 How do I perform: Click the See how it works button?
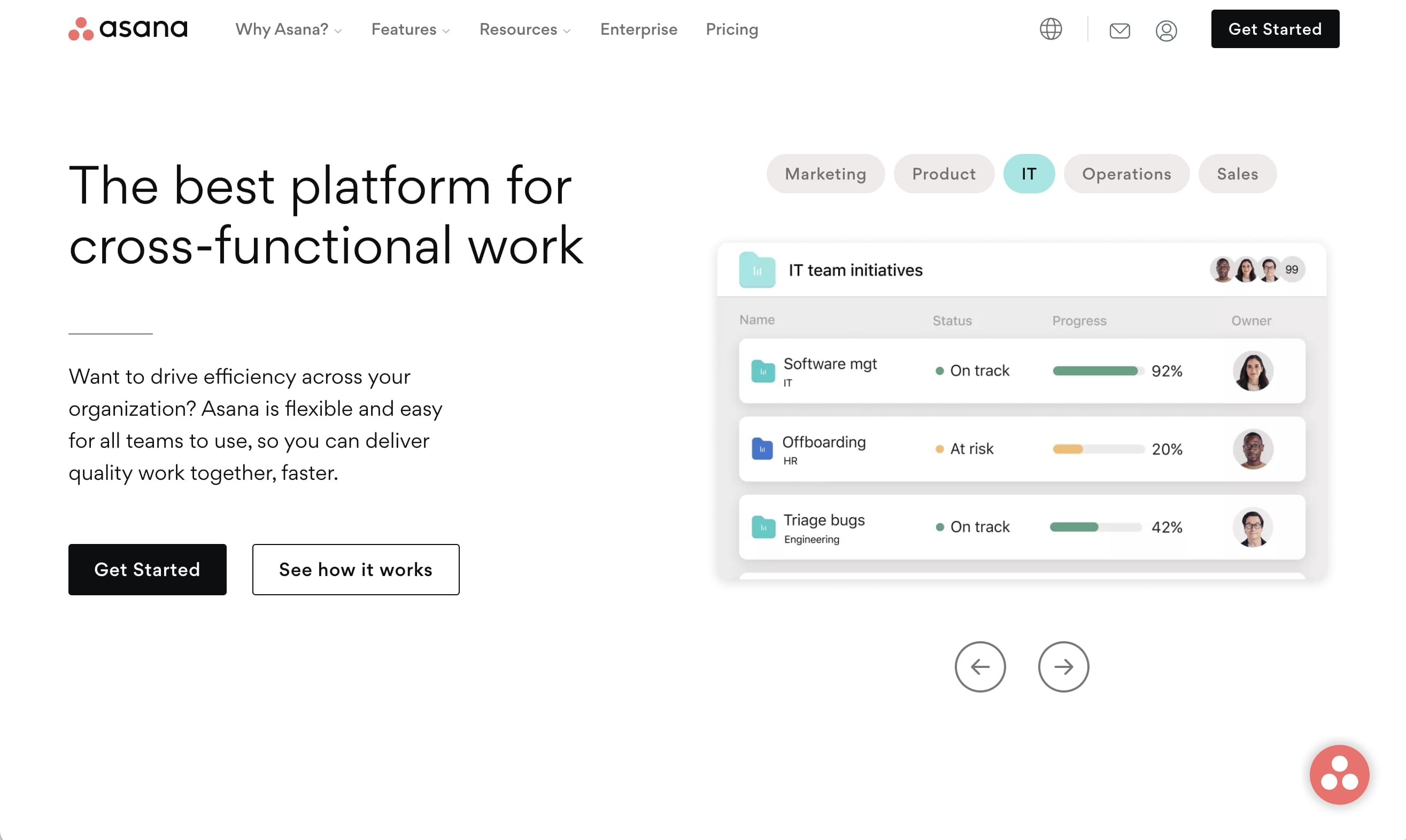355,569
